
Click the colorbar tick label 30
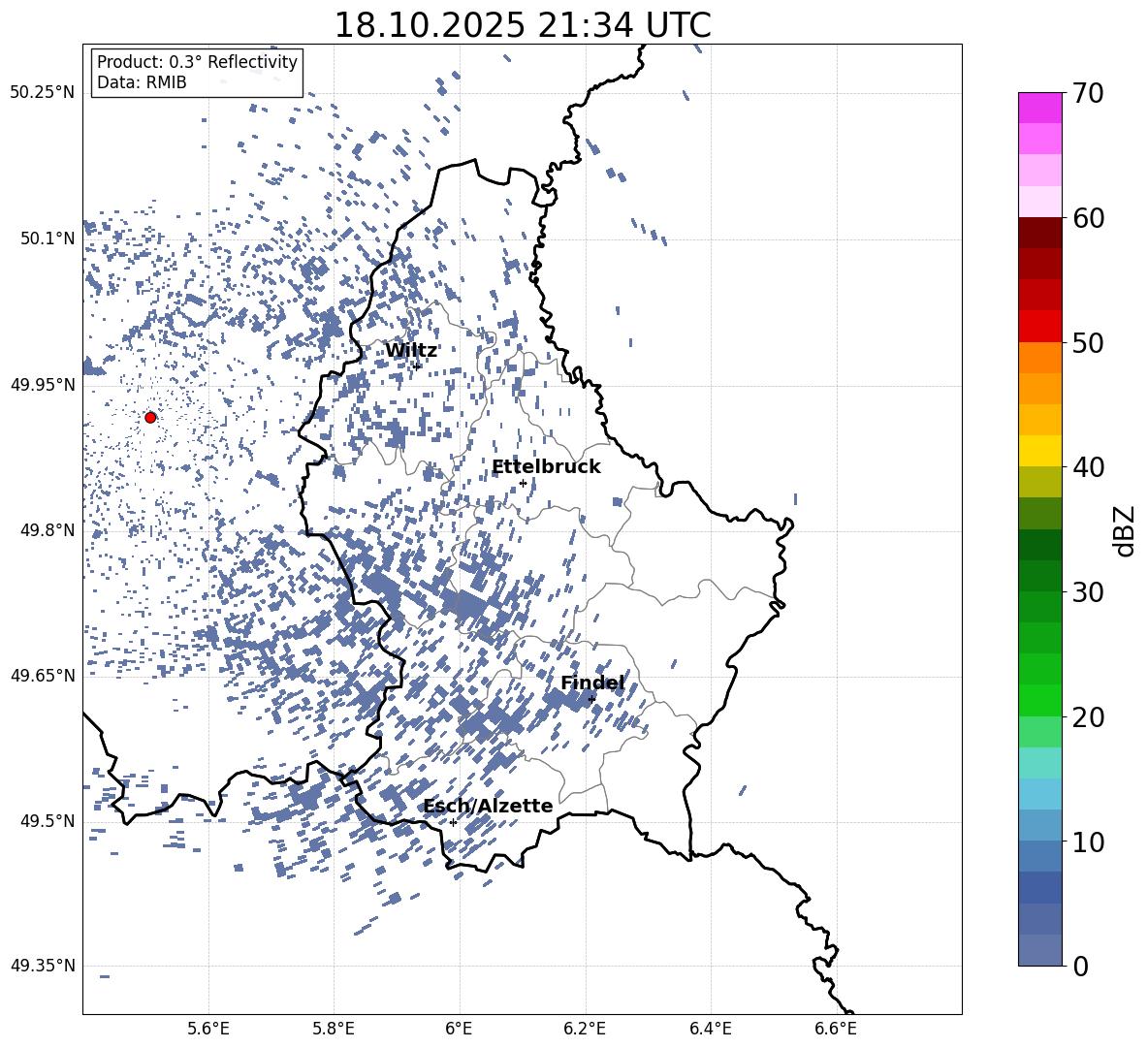[1088, 592]
